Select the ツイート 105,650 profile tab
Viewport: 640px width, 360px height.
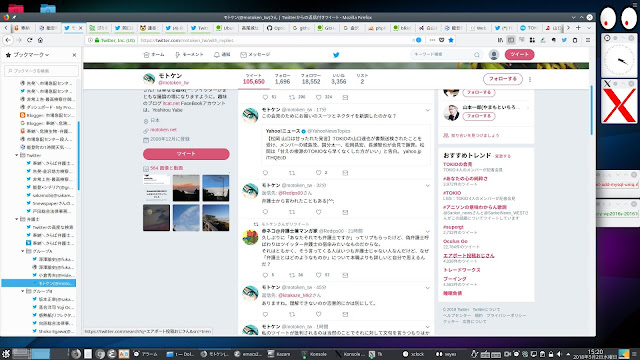coord(253,79)
